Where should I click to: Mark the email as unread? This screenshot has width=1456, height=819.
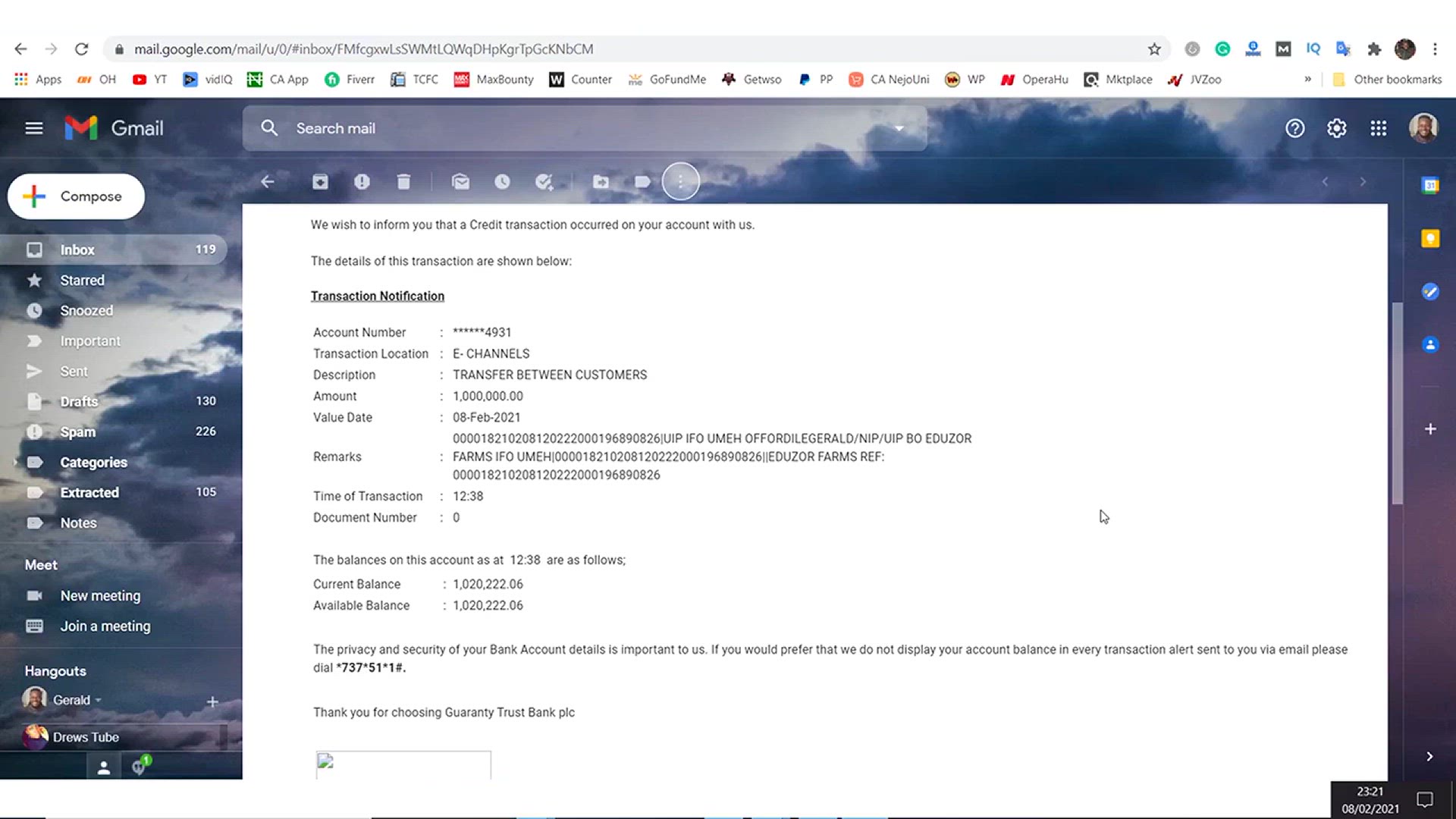(460, 182)
